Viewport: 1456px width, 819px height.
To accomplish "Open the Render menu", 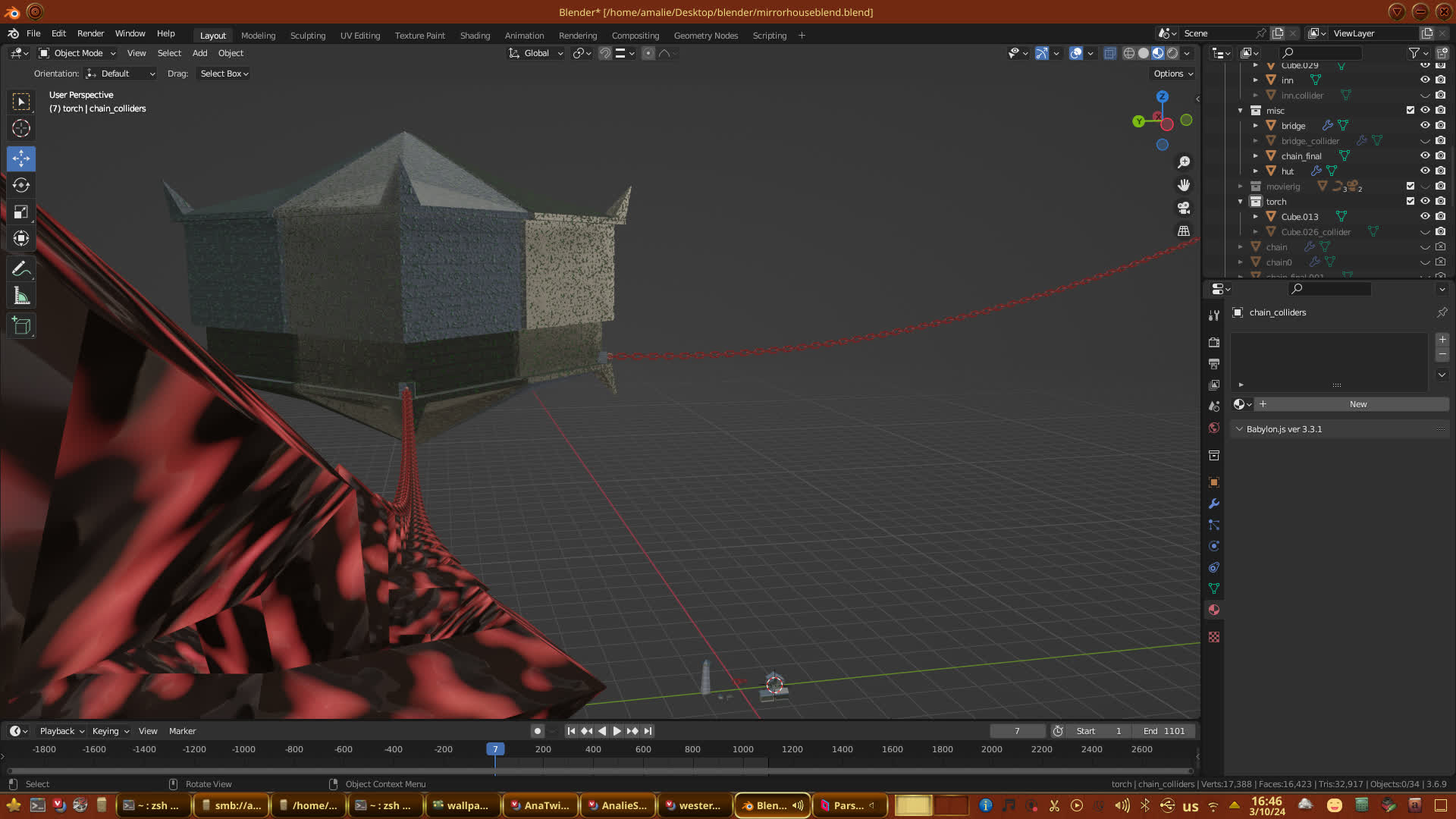I will 90,33.
